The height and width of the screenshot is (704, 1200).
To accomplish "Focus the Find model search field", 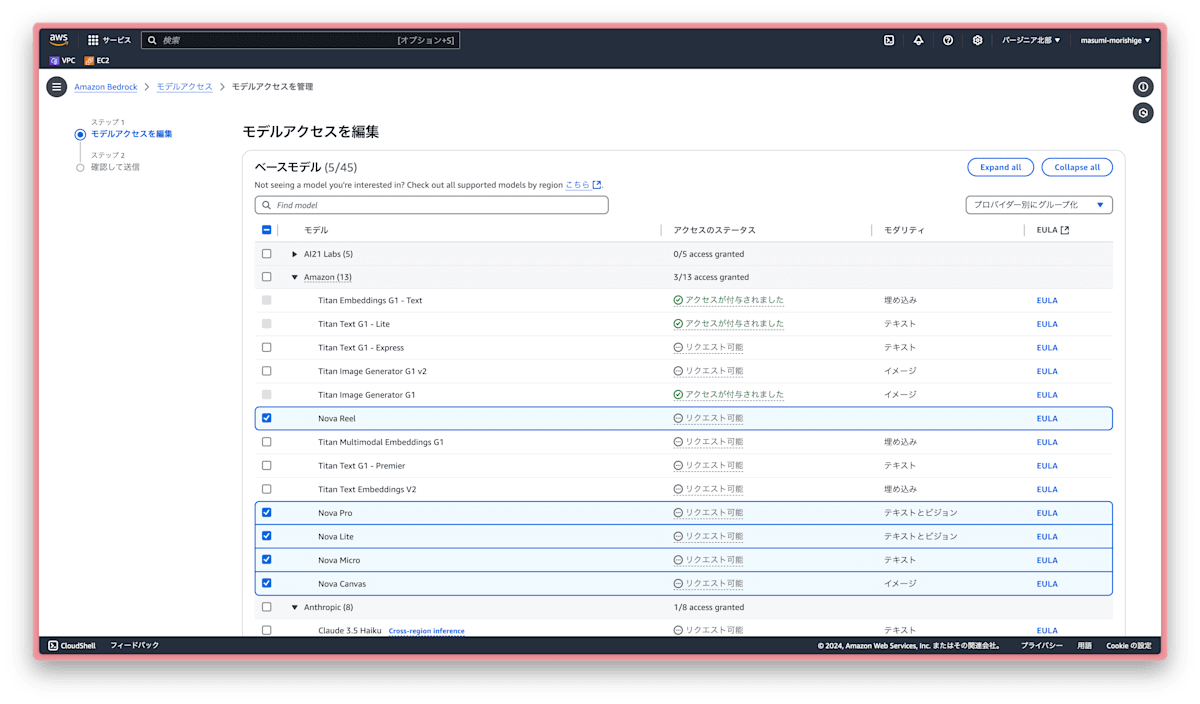I will pyautogui.click(x=431, y=205).
